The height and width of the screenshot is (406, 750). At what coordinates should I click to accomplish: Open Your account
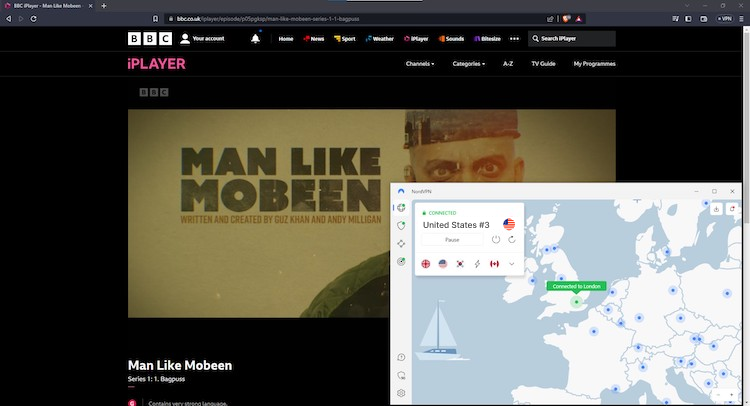pos(202,39)
